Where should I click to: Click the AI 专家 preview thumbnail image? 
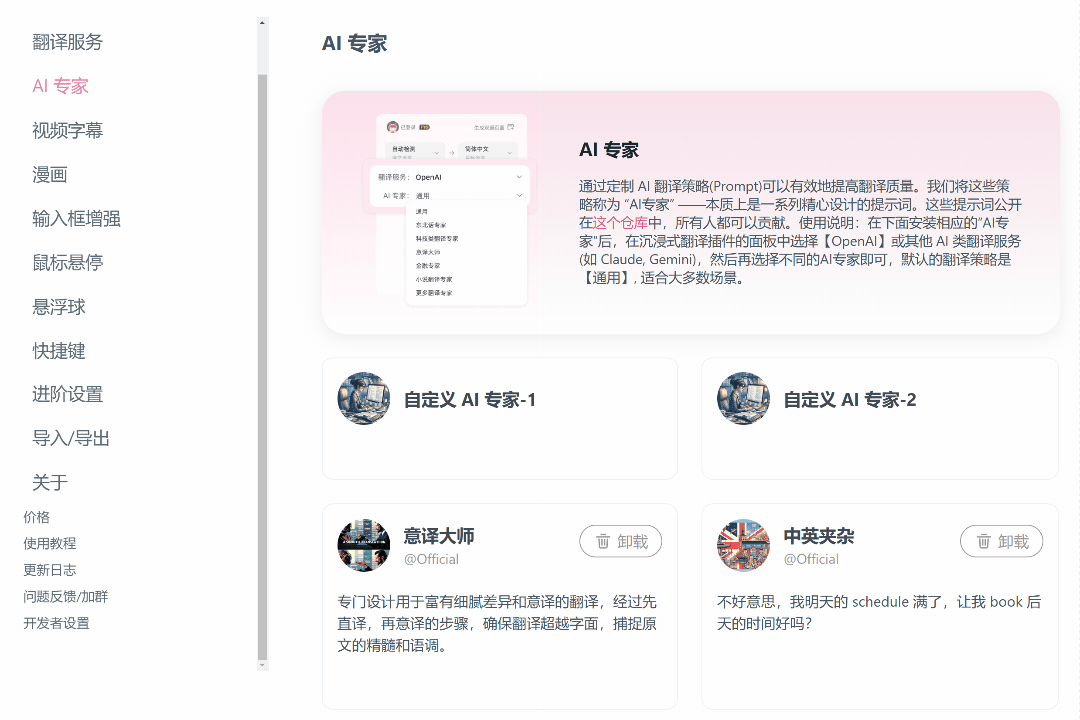(x=448, y=210)
